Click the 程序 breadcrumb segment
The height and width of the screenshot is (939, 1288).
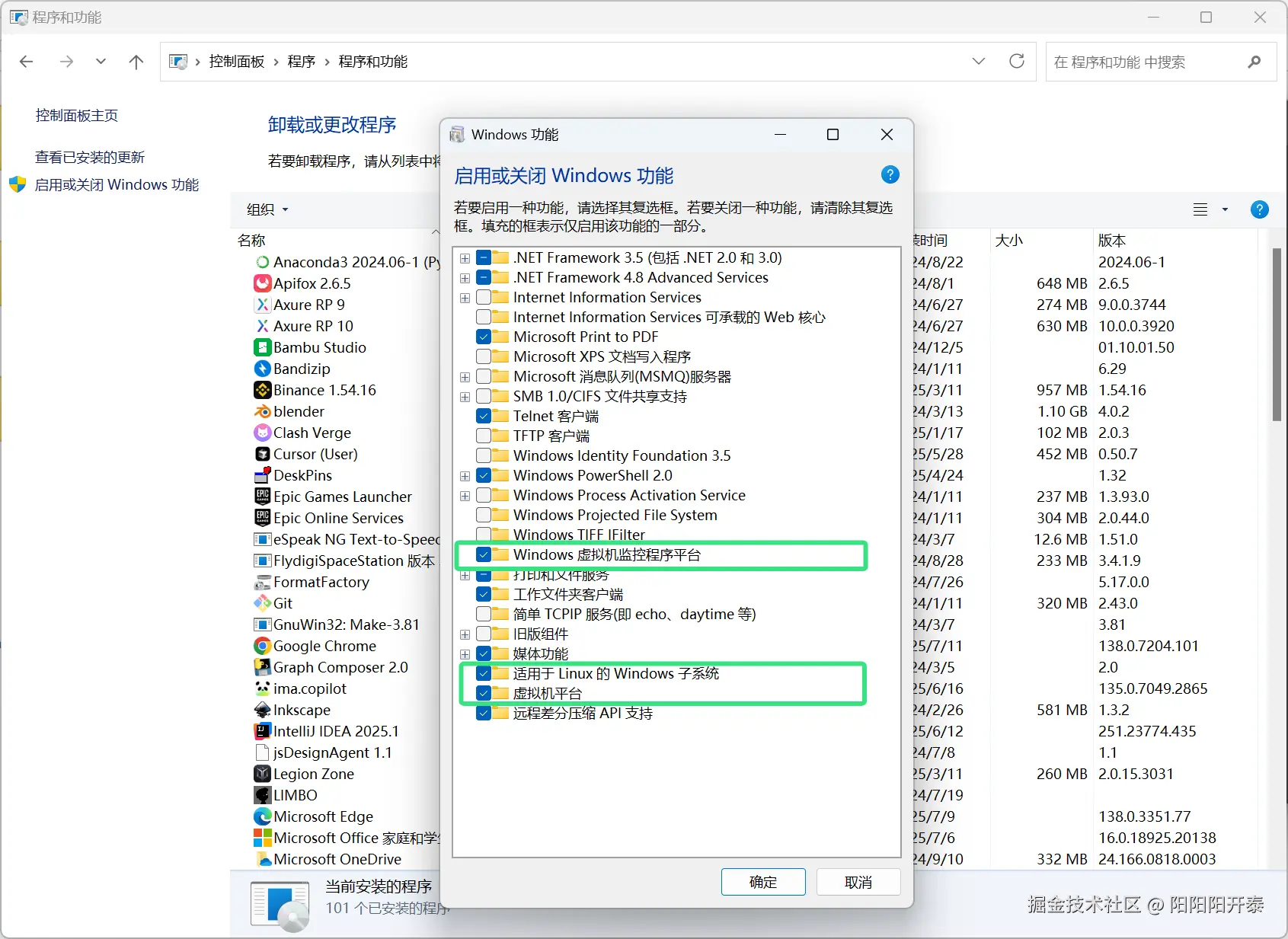[x=302, y=62]
